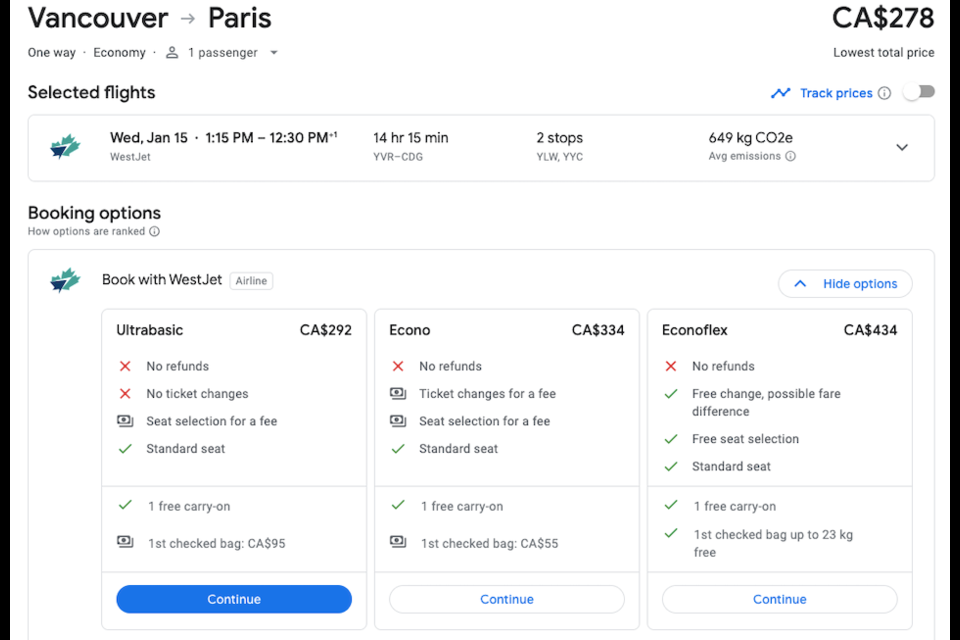Click the WestJet logo beside Book with WestJet
Screen dimensions: 960x640
65,280
